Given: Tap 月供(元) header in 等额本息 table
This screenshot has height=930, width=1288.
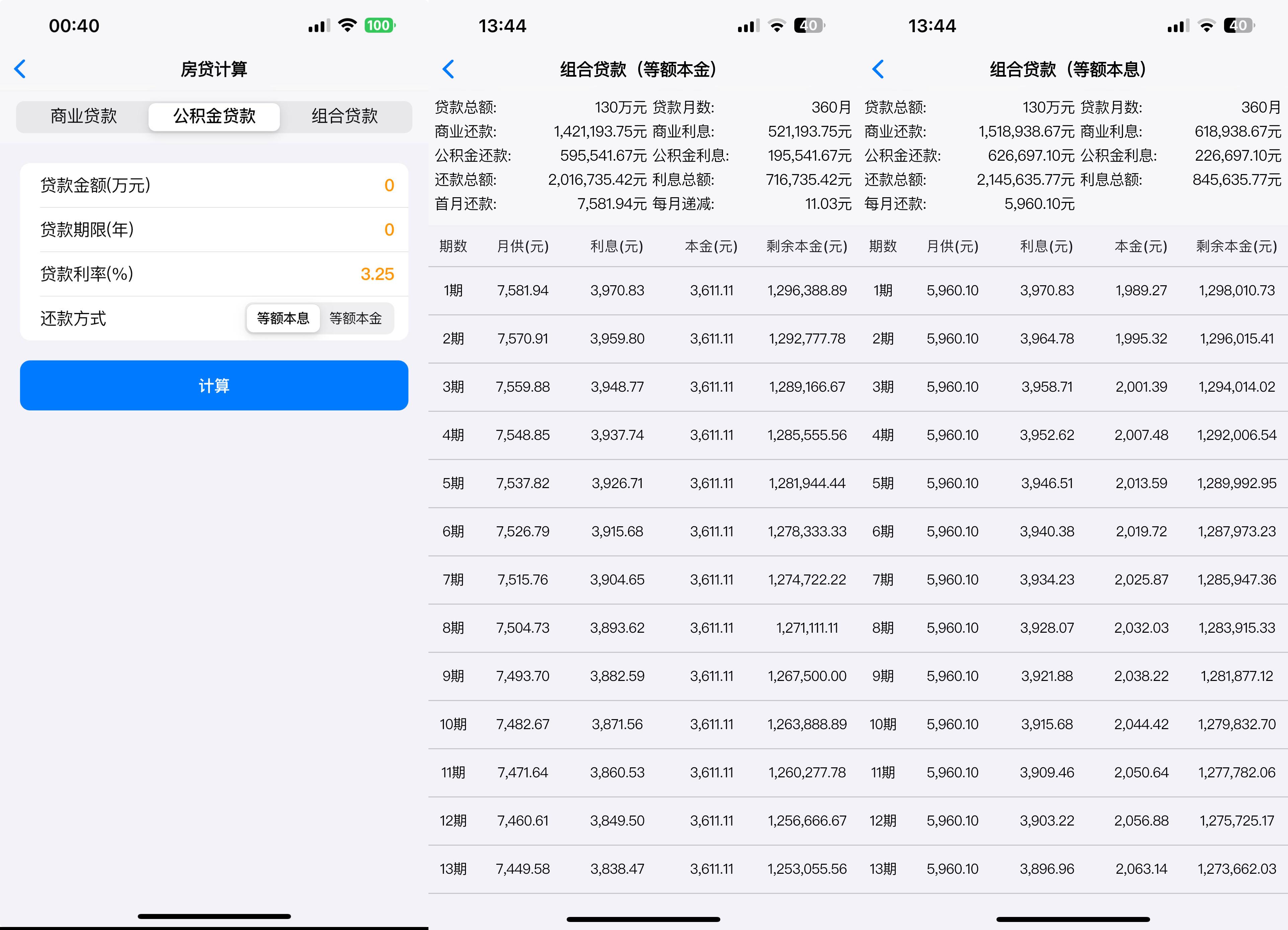Looking at the screenshot, I should pos(952,246).
